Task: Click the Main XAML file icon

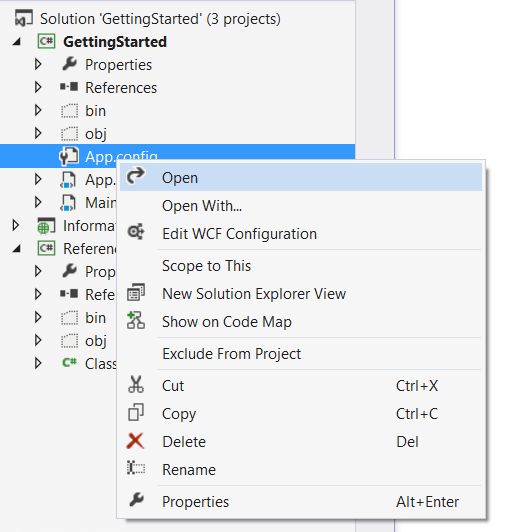Action: coord(68,203)
